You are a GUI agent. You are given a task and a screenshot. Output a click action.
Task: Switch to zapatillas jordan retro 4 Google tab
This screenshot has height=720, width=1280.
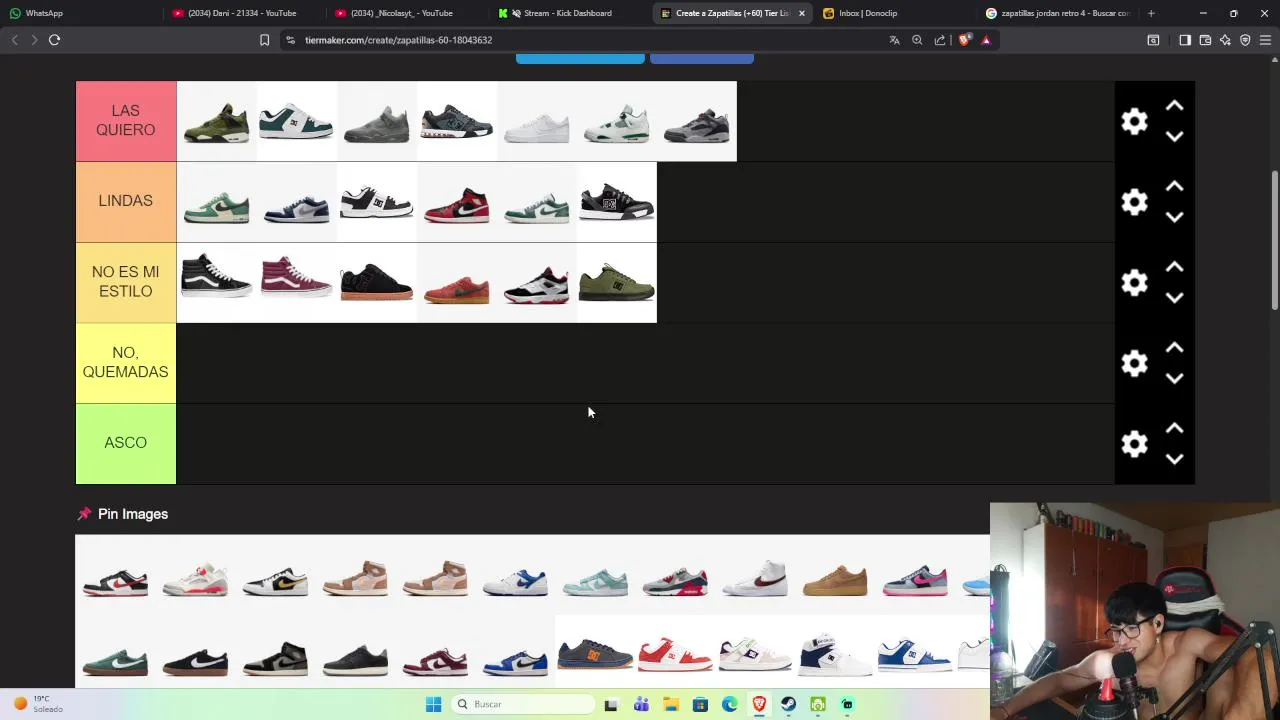(x=1056, y=13)
